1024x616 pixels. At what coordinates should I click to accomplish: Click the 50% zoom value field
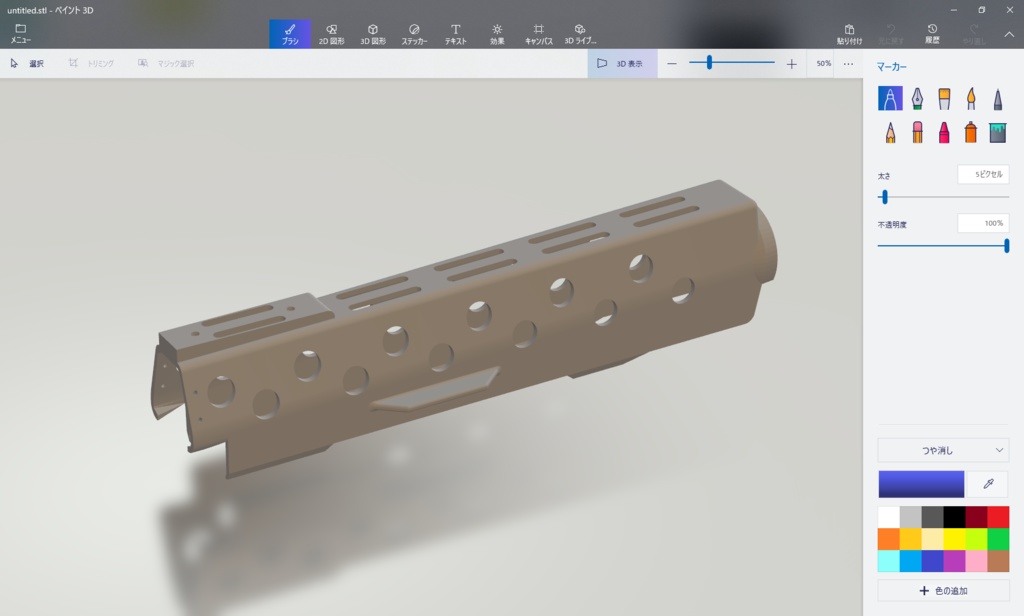click(x=824, y=63)
